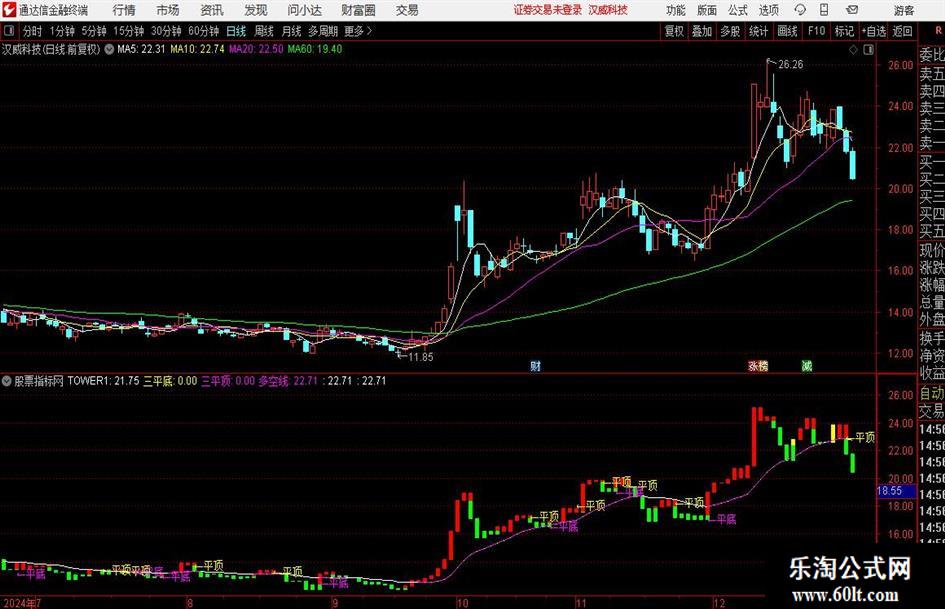
Task: Switch to the 1分钟 period tab
Action: coord(62,31)
